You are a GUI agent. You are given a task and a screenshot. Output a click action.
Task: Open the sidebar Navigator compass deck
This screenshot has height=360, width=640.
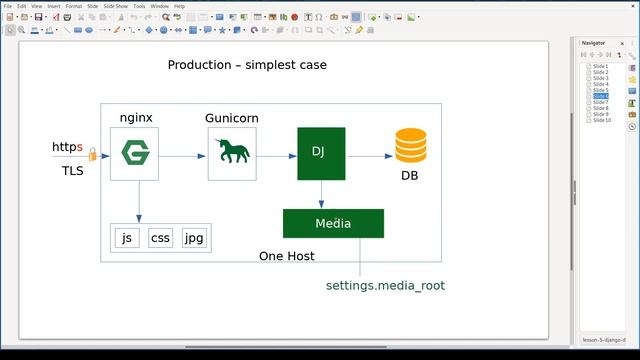tap(632, 126)
